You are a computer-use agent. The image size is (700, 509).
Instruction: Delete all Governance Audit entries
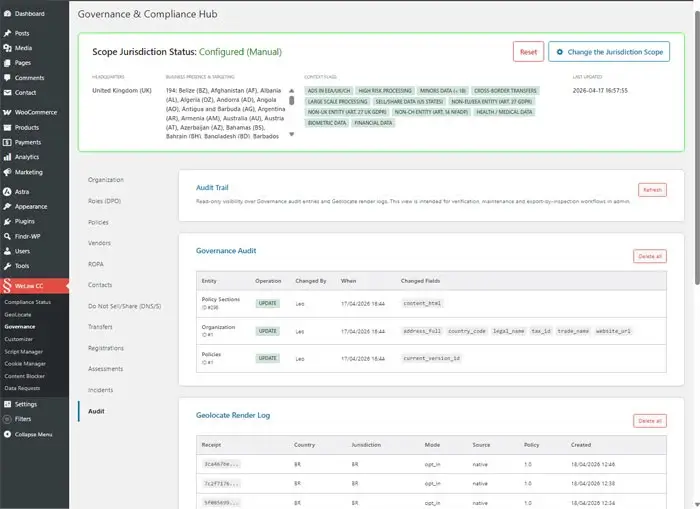coord(650,256)
